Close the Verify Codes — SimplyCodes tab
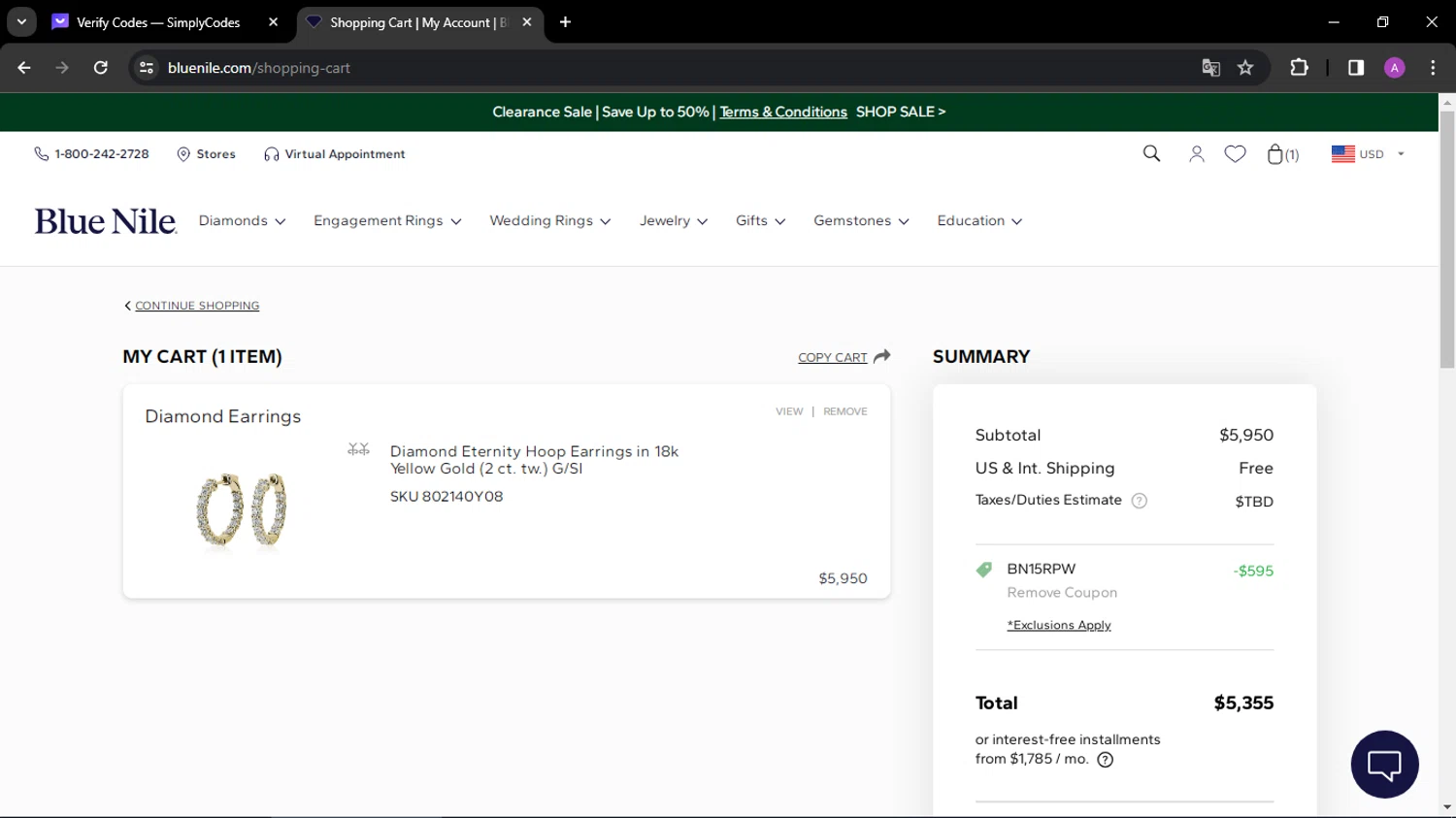1456x818 pixels. [x=273, y=22]
